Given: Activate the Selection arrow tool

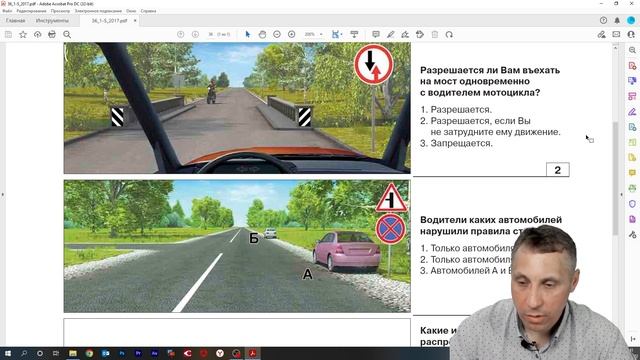Looking at the screenshot, I should (247, 35).
